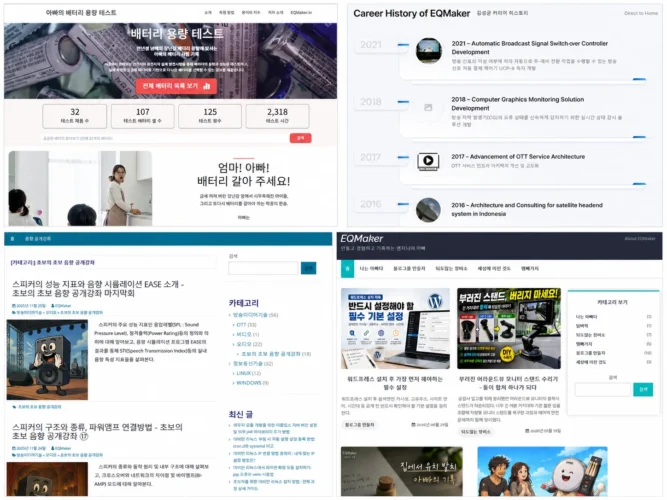Screen dimensions: 667x500
Task: Open the speaker in theater thumbnail
Action: pyautogui.click(x=47, y=479)
